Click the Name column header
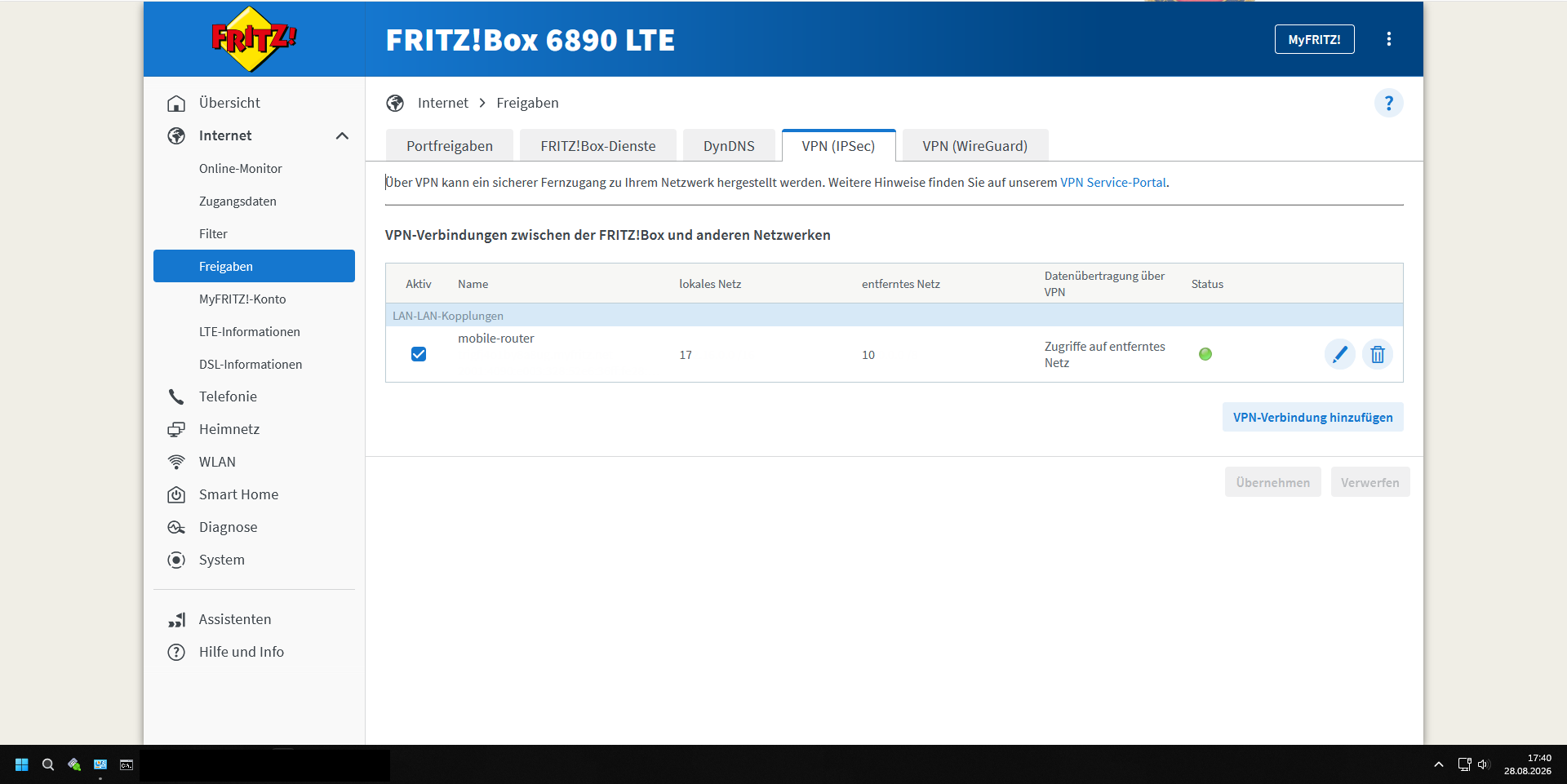The image size is (1567, 784). (x=473, y=284)
